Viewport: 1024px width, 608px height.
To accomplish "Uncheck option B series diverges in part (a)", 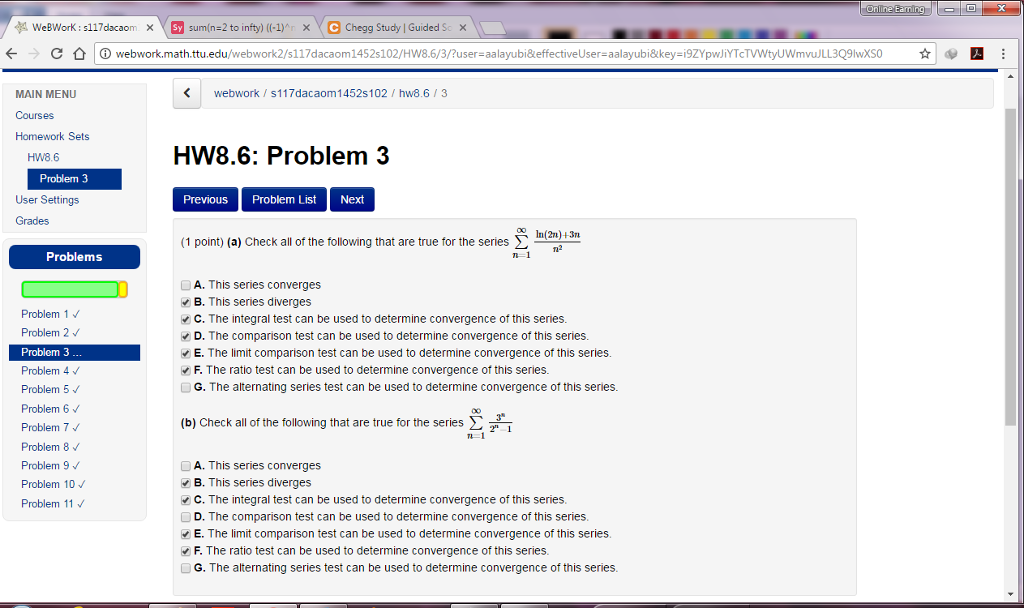I will pyautogui.click(x=185, y=302).
